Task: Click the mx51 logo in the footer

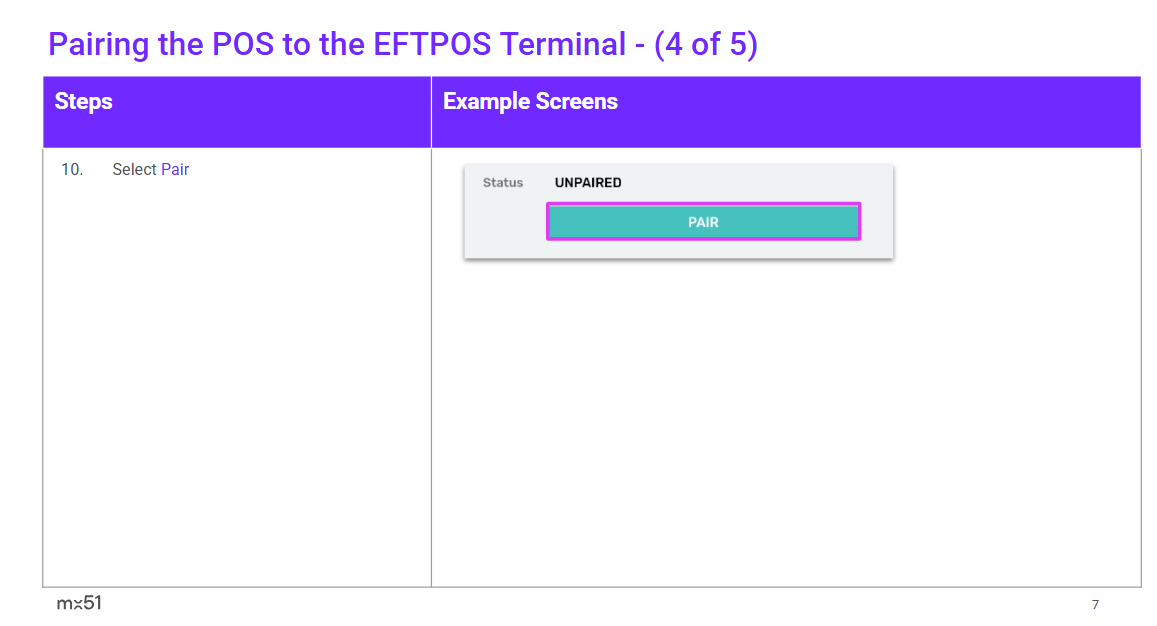Action: (x=79, y=603)
